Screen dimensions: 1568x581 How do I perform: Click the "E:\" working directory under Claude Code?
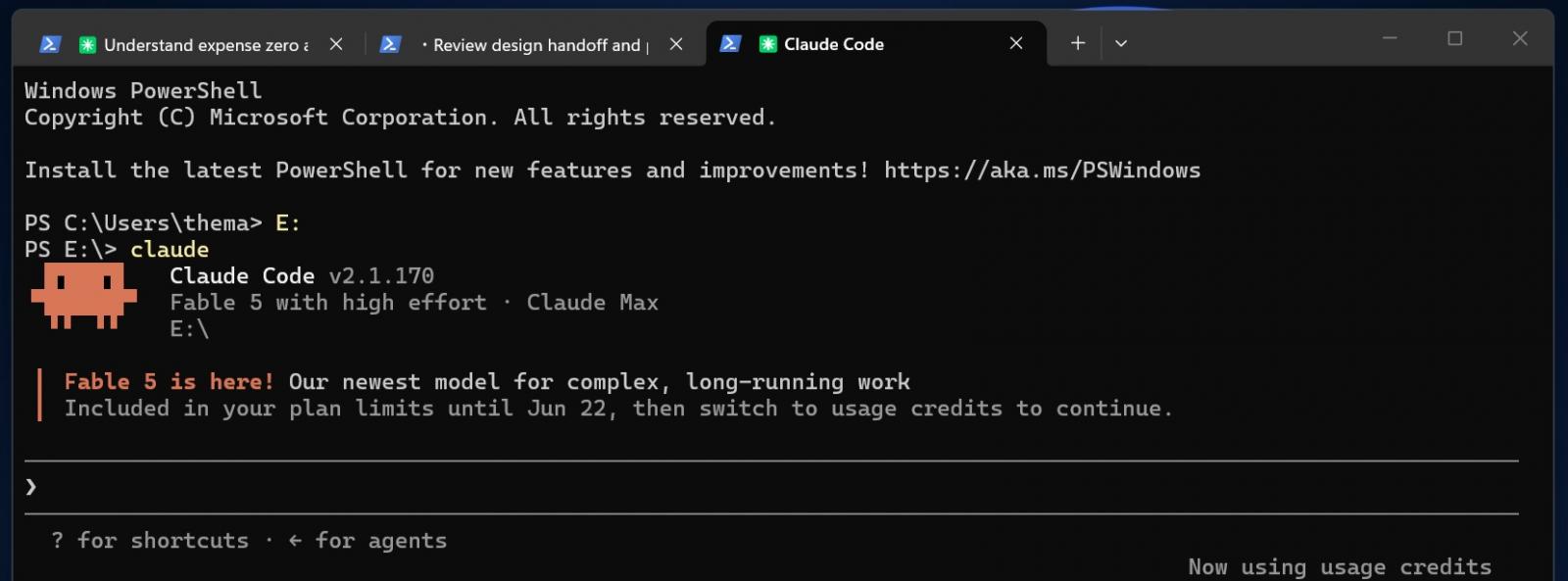pyautogui.click(x=189, y=329)
